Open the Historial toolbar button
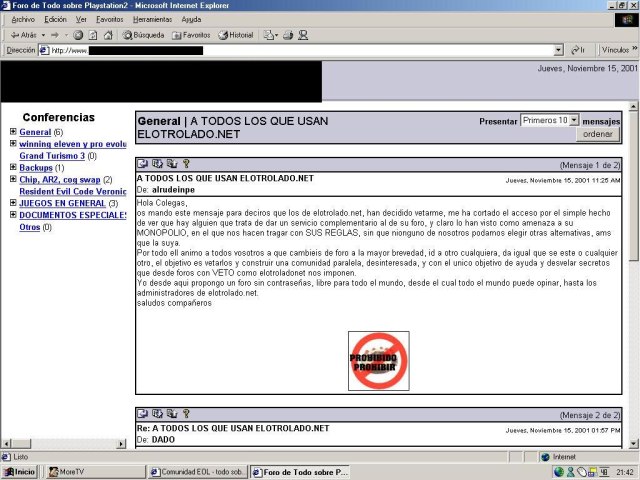Image resolution: width=640 pixels, height=480 pixels. pyautogui.click(x=236, y=35)
